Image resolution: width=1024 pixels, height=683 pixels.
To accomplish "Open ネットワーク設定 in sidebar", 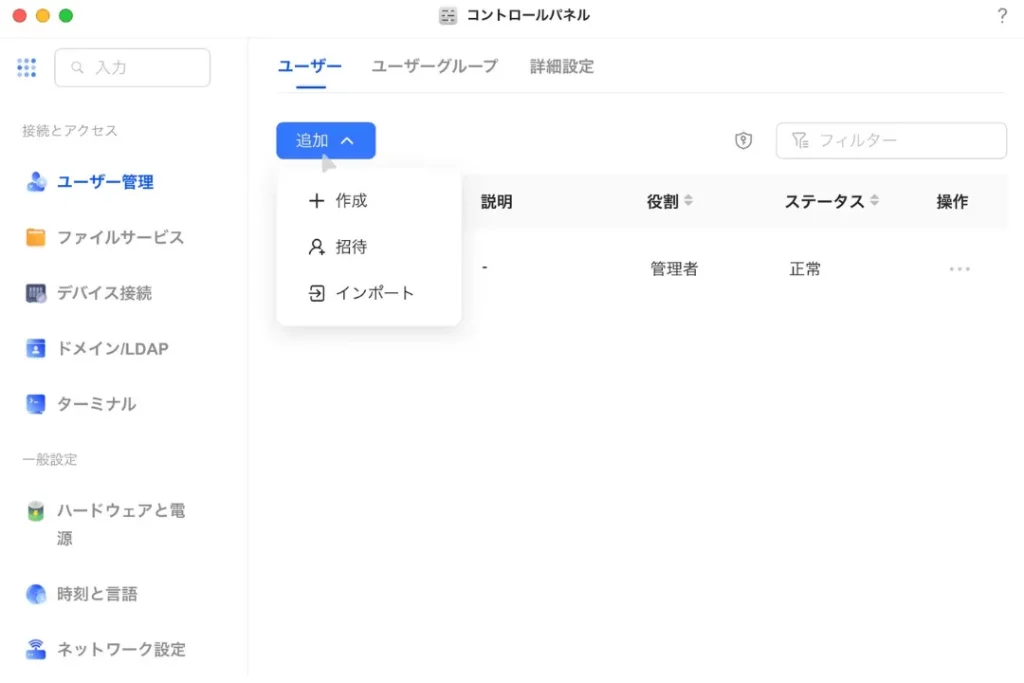I will click(x=120, y=649).
